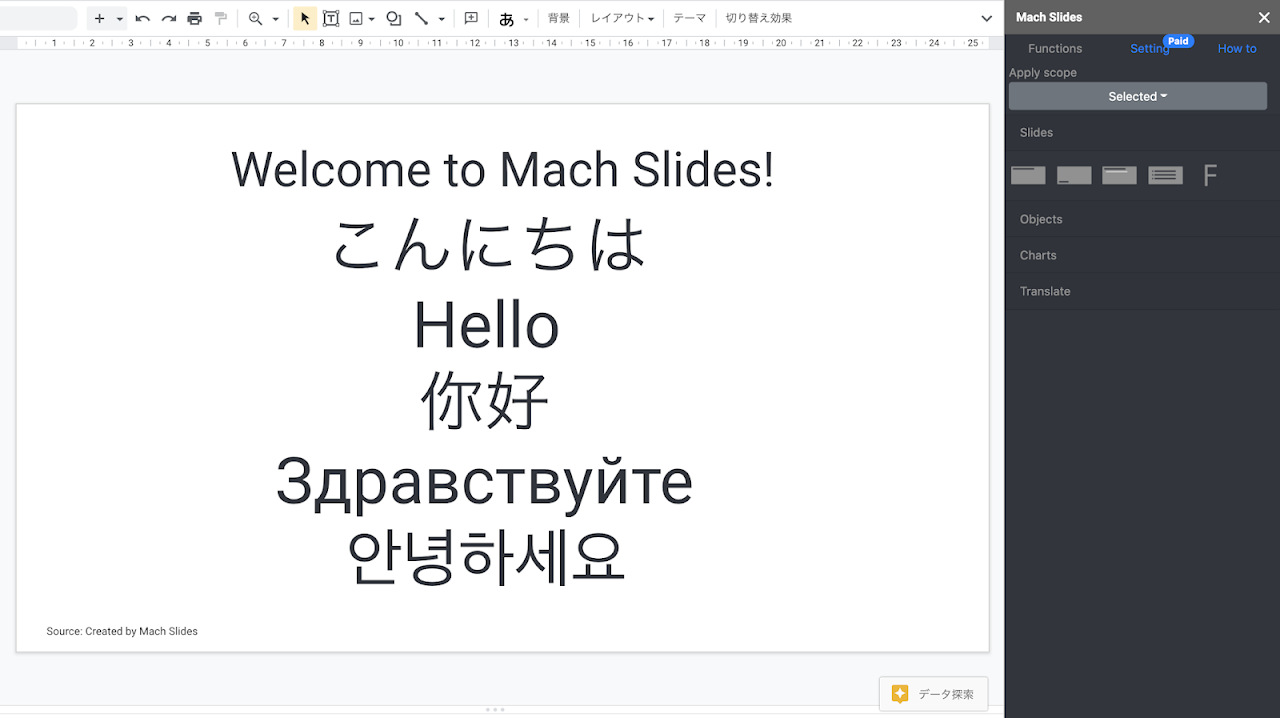Viewport: 1280px width, 718px height.
Task: Click the Source: Created by Mach Slides footnote
Action: click(122, 631)
